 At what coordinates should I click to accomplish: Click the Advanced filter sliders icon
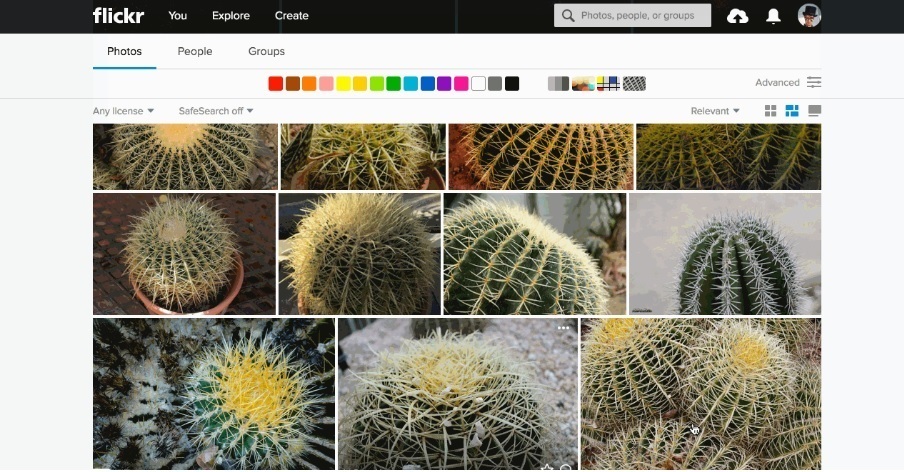point(814,82)
